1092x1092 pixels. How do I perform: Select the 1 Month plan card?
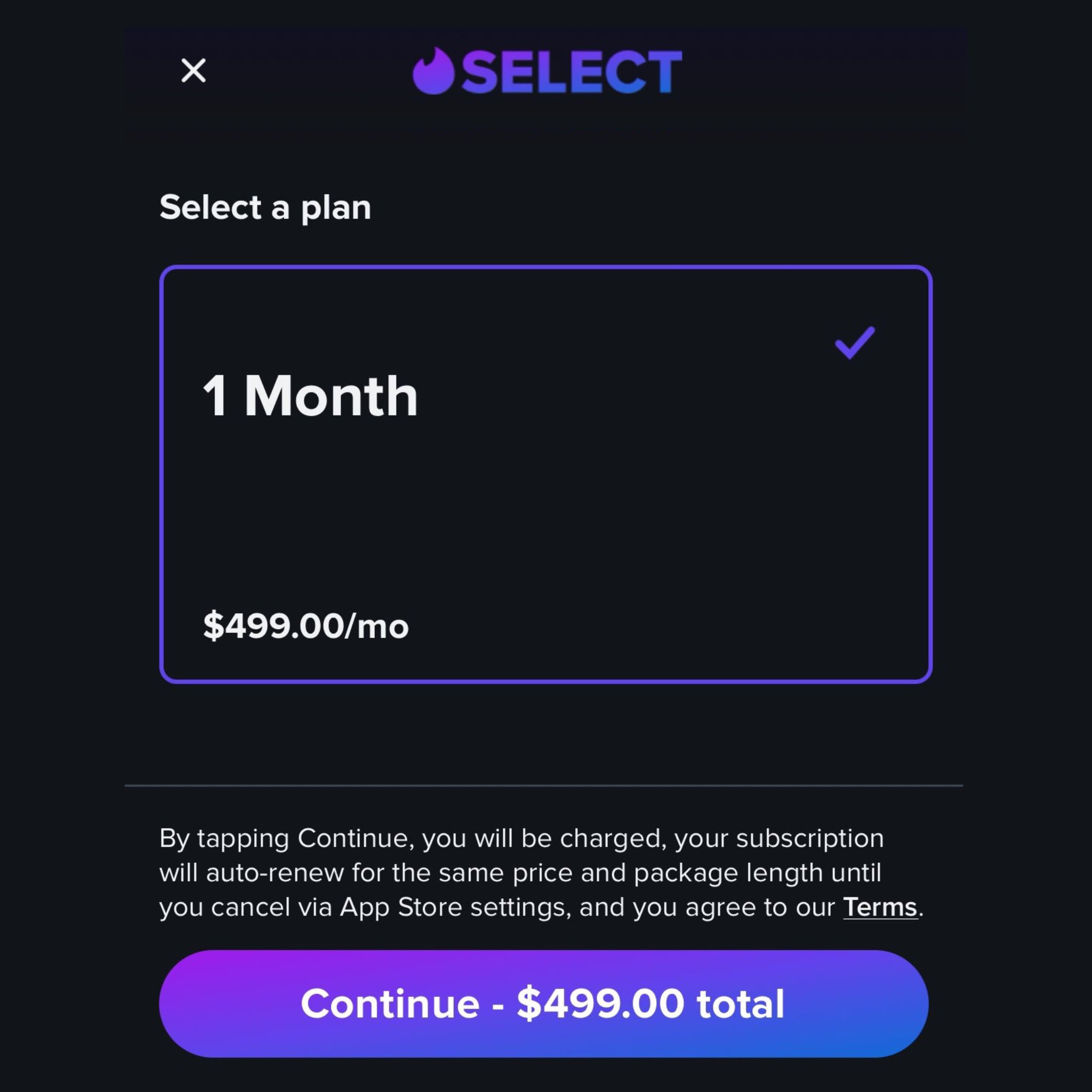click(545, 473)
